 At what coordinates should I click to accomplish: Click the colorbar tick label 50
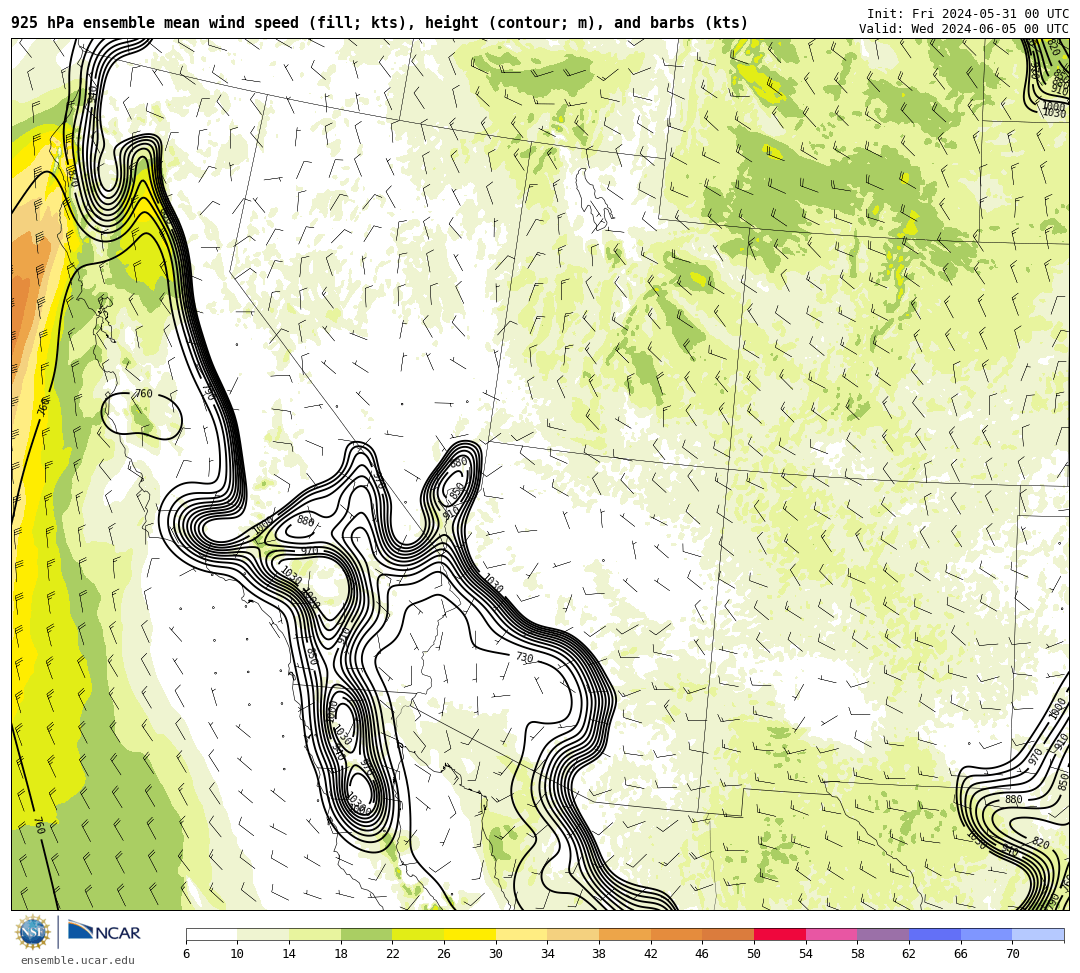click(x=754, y=954)
